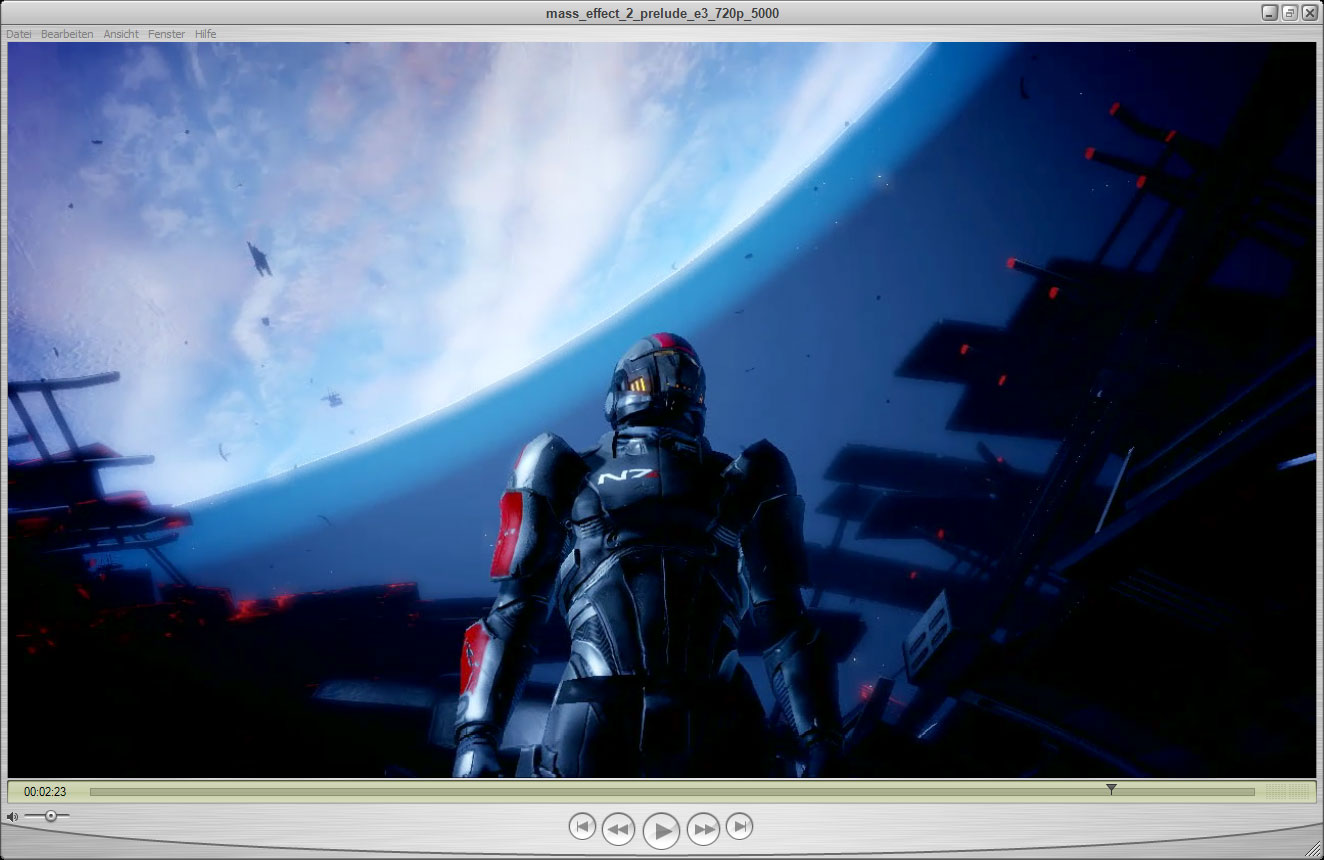
Task: Minimize the QuickTime player window
Action: click(1270, 13)
